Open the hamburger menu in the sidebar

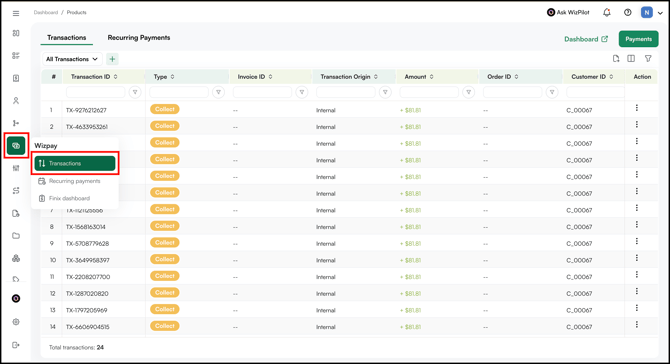coord(16,13)
